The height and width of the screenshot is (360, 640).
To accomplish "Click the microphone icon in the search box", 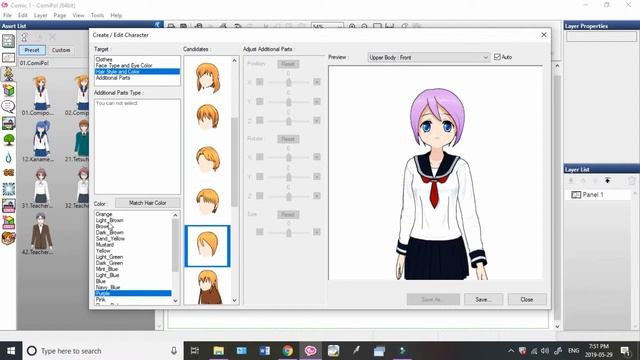I will (x=174, y=351).
